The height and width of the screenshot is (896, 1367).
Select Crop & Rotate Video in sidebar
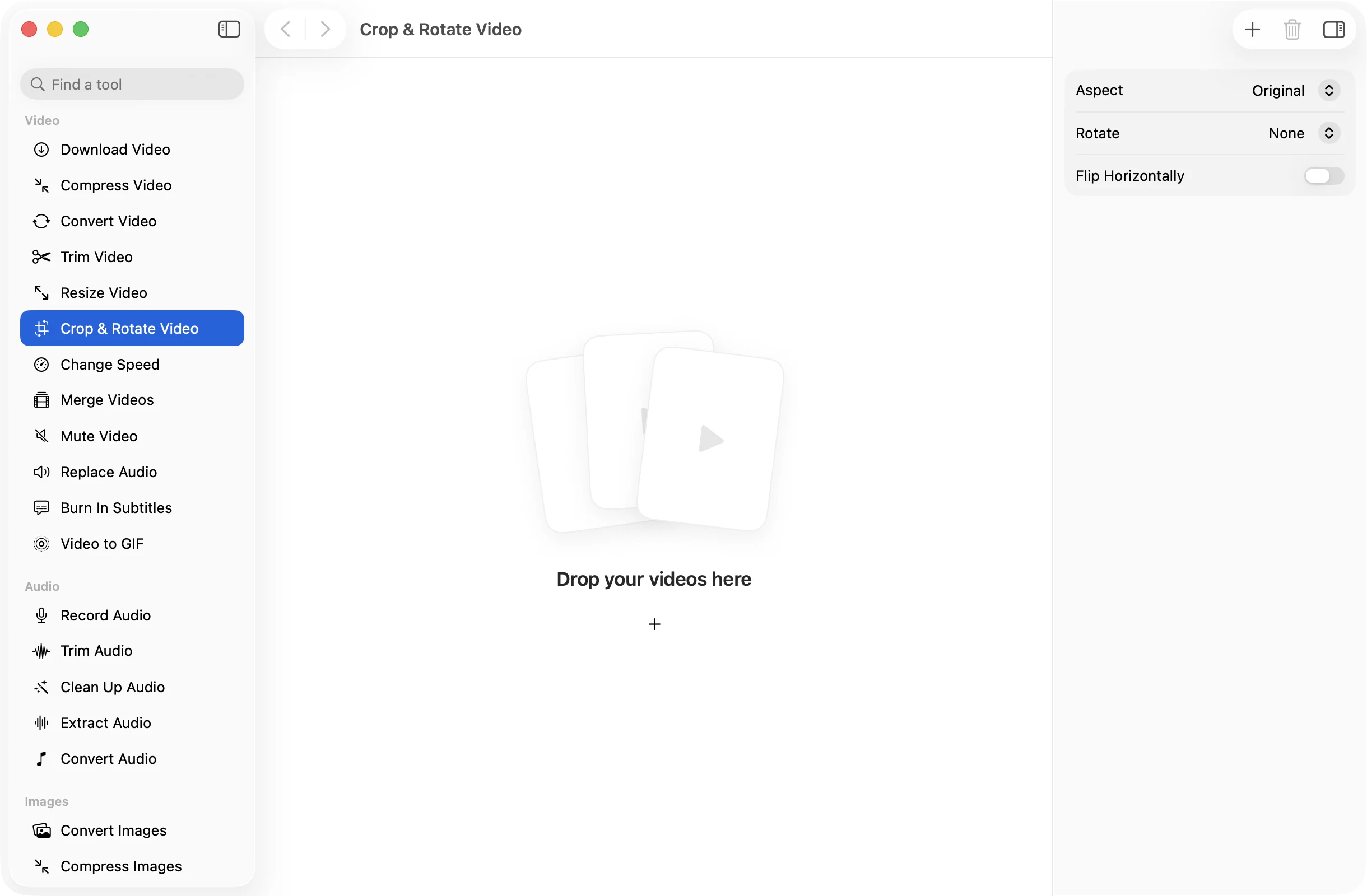(132, 328)
